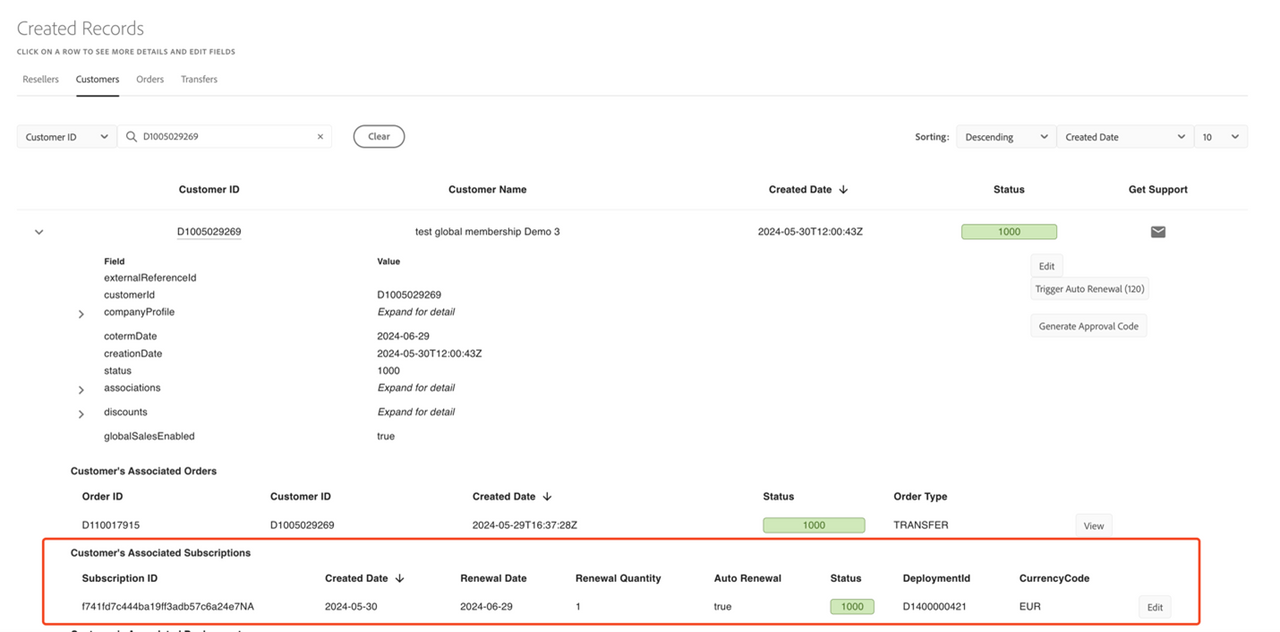Expand the associations field
1280x632 pixels.
coord(81,390)
